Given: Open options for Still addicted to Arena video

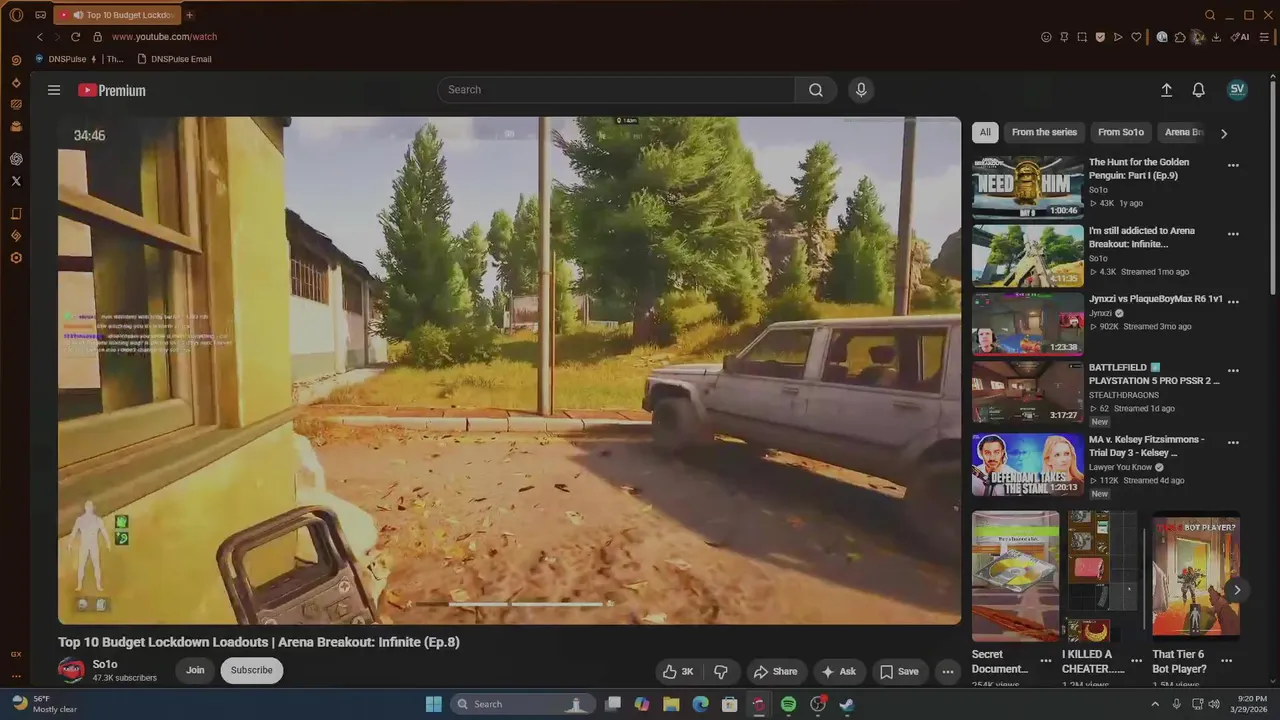Looking at the screenshot, I should tap(1233, 234).
